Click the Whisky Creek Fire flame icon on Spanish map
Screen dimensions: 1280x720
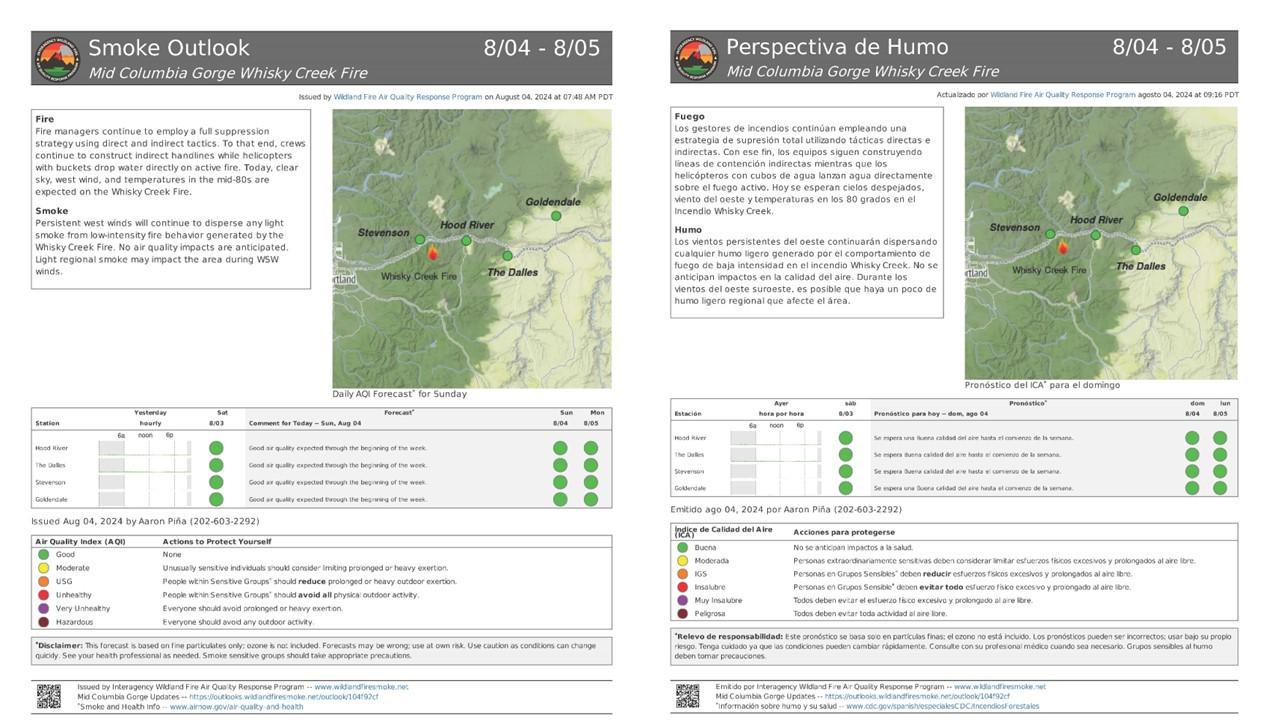pos(1062,247)
